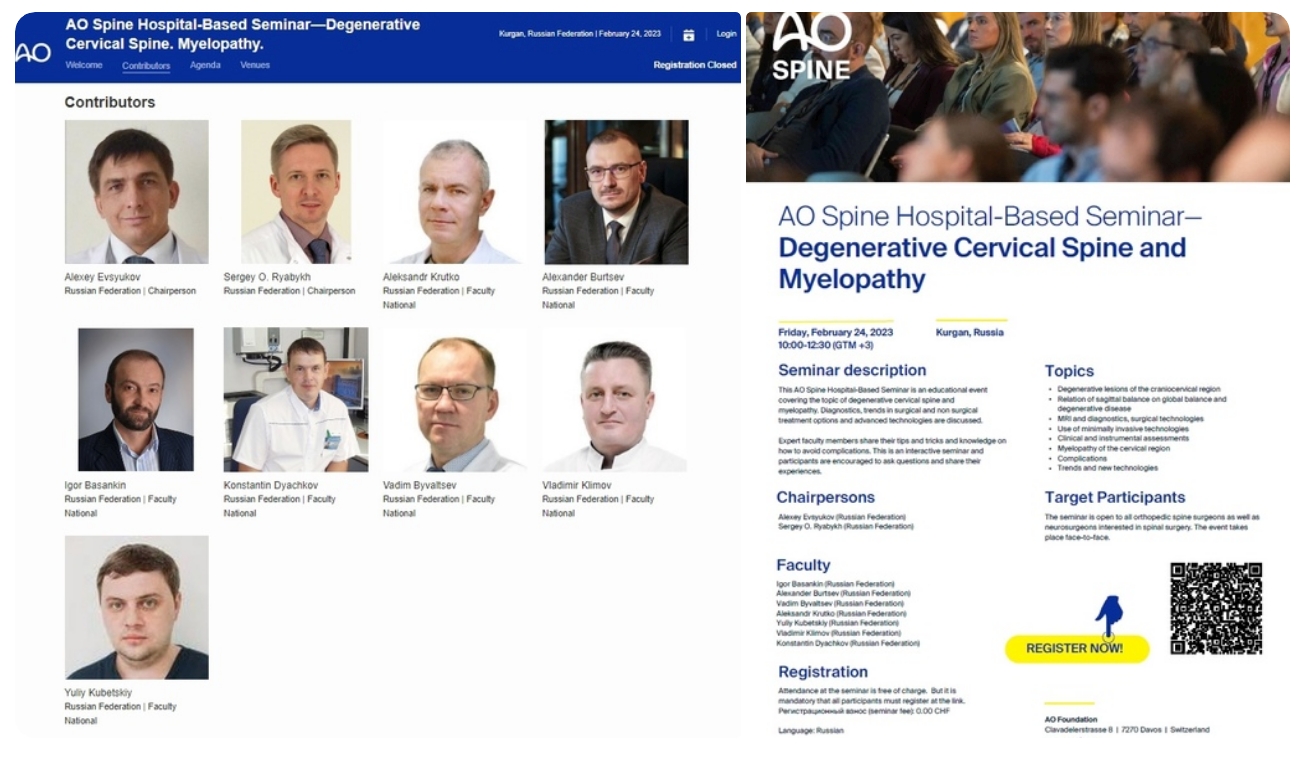1308x762 pixels.
Task: Open Vladimir Klimov's photo
Action: click(x=615, y=400)
